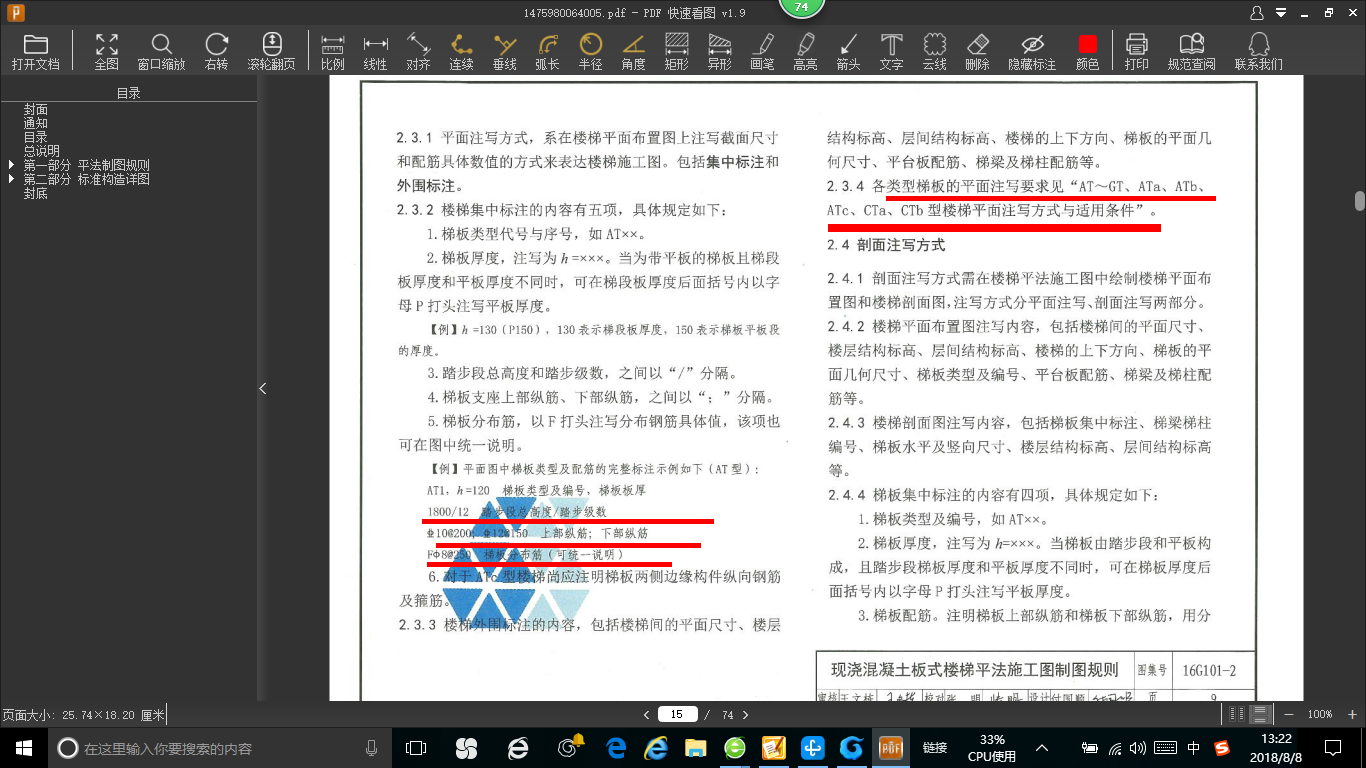This screenshot has height=768, width=1366.
Task: Open the 封面 bookmark
Action: [x=36, y=109]
